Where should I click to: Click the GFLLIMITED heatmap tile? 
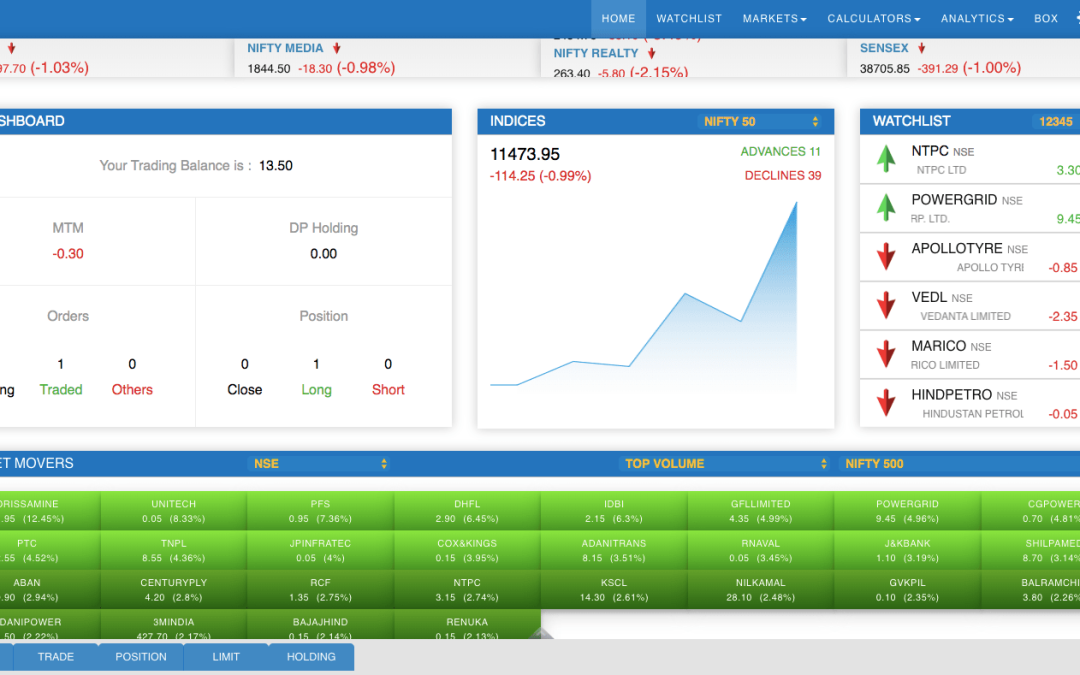tap(760, 511)
